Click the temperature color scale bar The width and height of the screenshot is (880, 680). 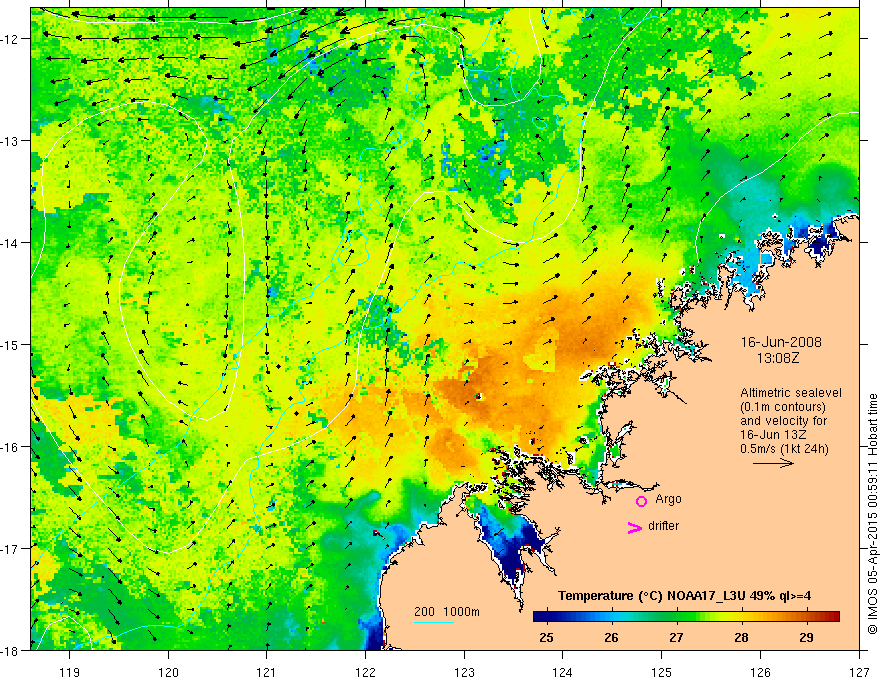click(686, 616)
